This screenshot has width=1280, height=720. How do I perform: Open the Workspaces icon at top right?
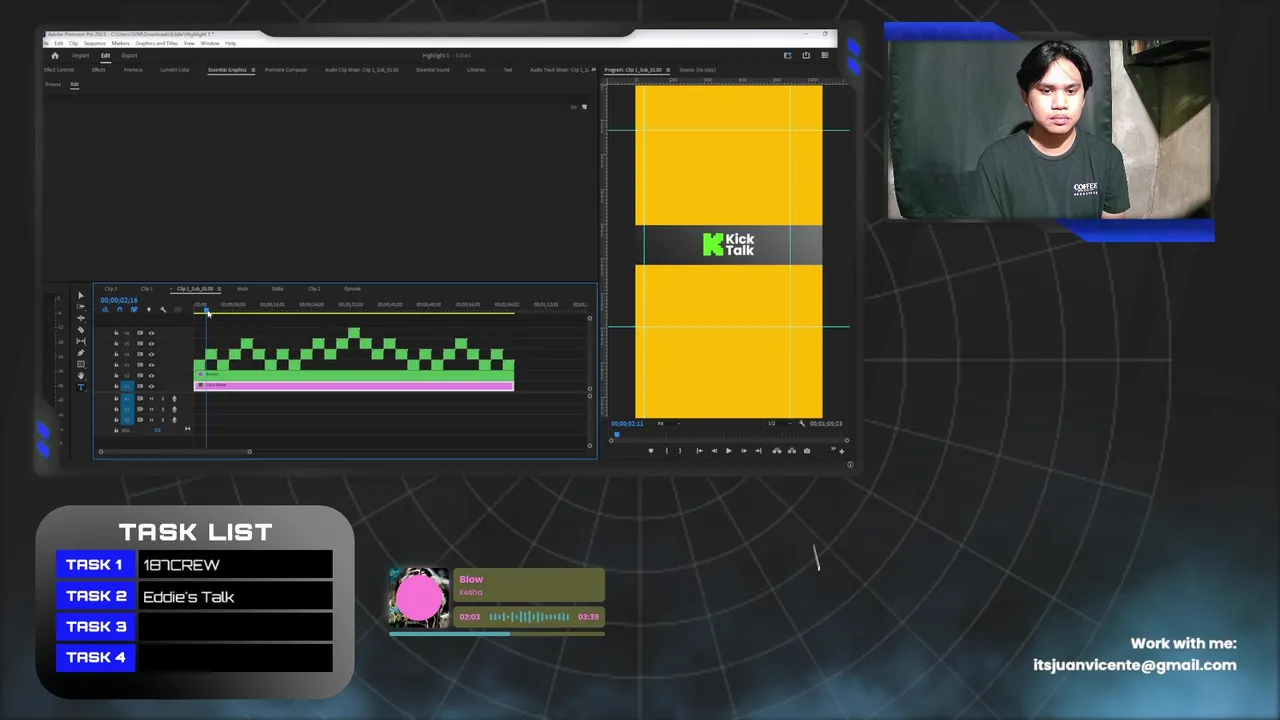[x=787, y=55]
